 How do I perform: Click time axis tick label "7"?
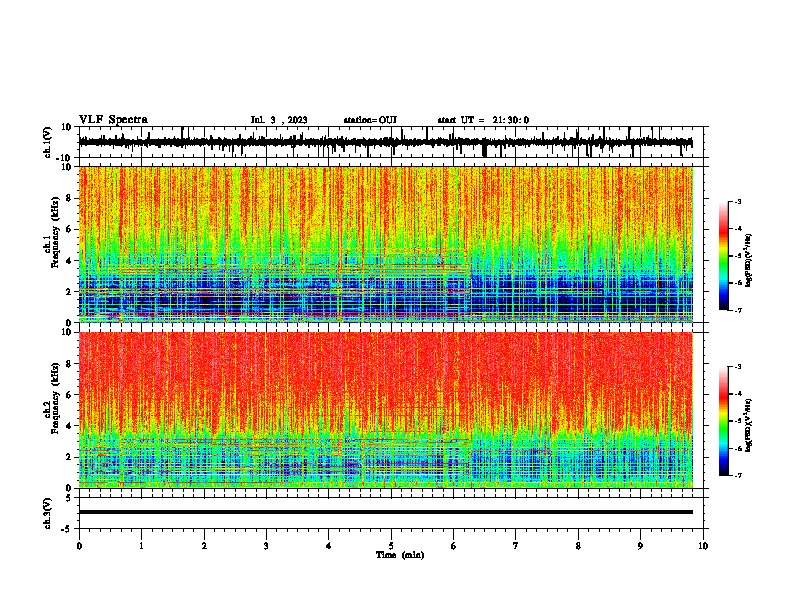tap(516, 546)
